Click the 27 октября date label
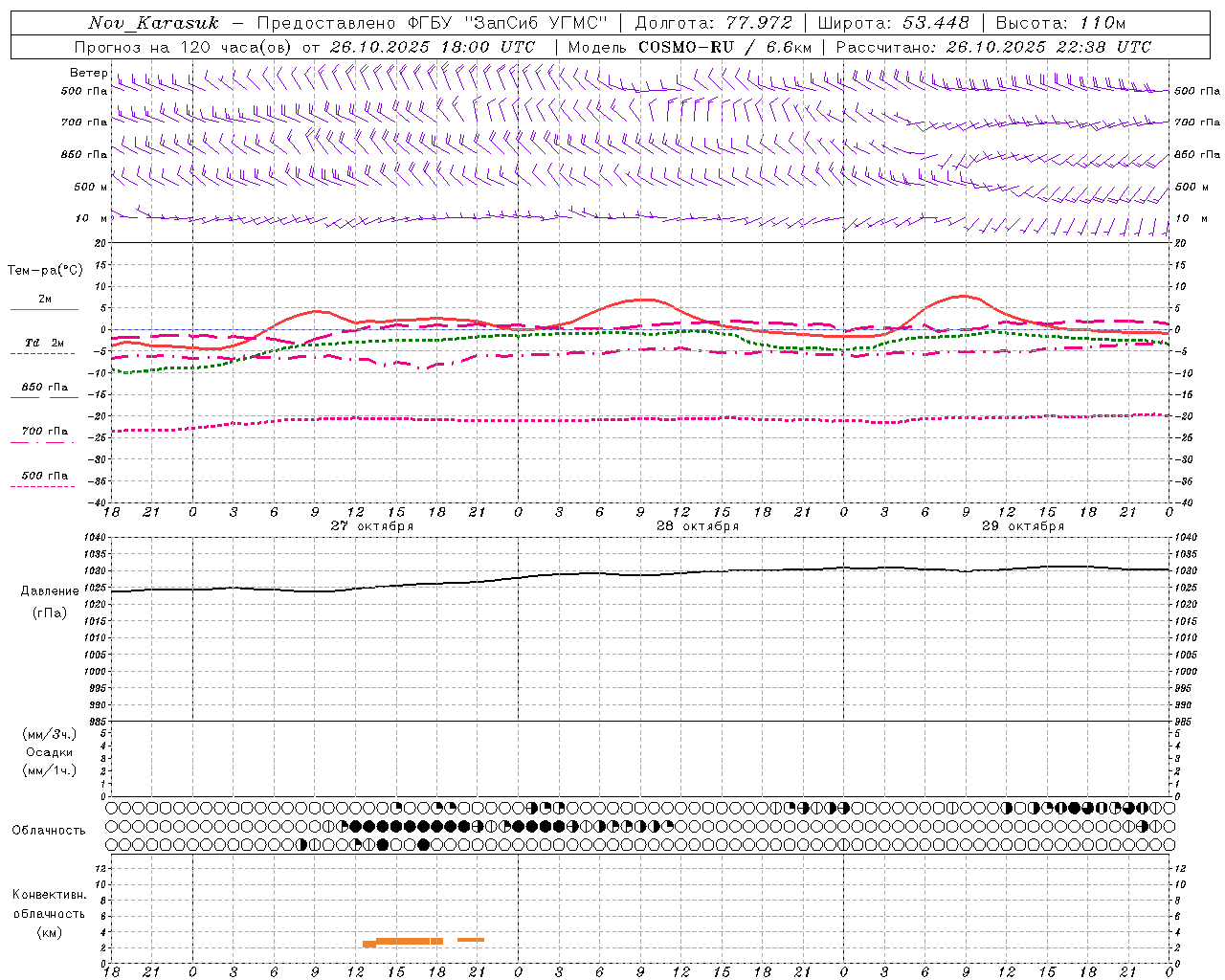This screenshot has height=980, width=1225. (372, 526)
